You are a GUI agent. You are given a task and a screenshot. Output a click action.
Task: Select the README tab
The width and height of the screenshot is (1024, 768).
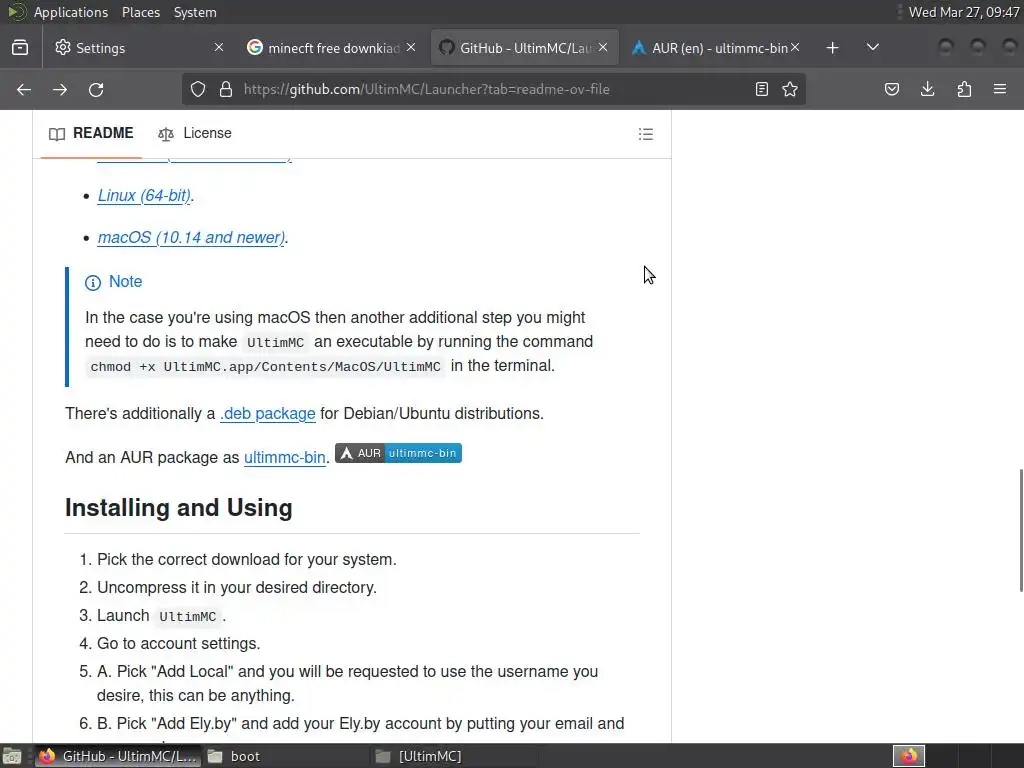pyautogui.click(x=91, y=133)
